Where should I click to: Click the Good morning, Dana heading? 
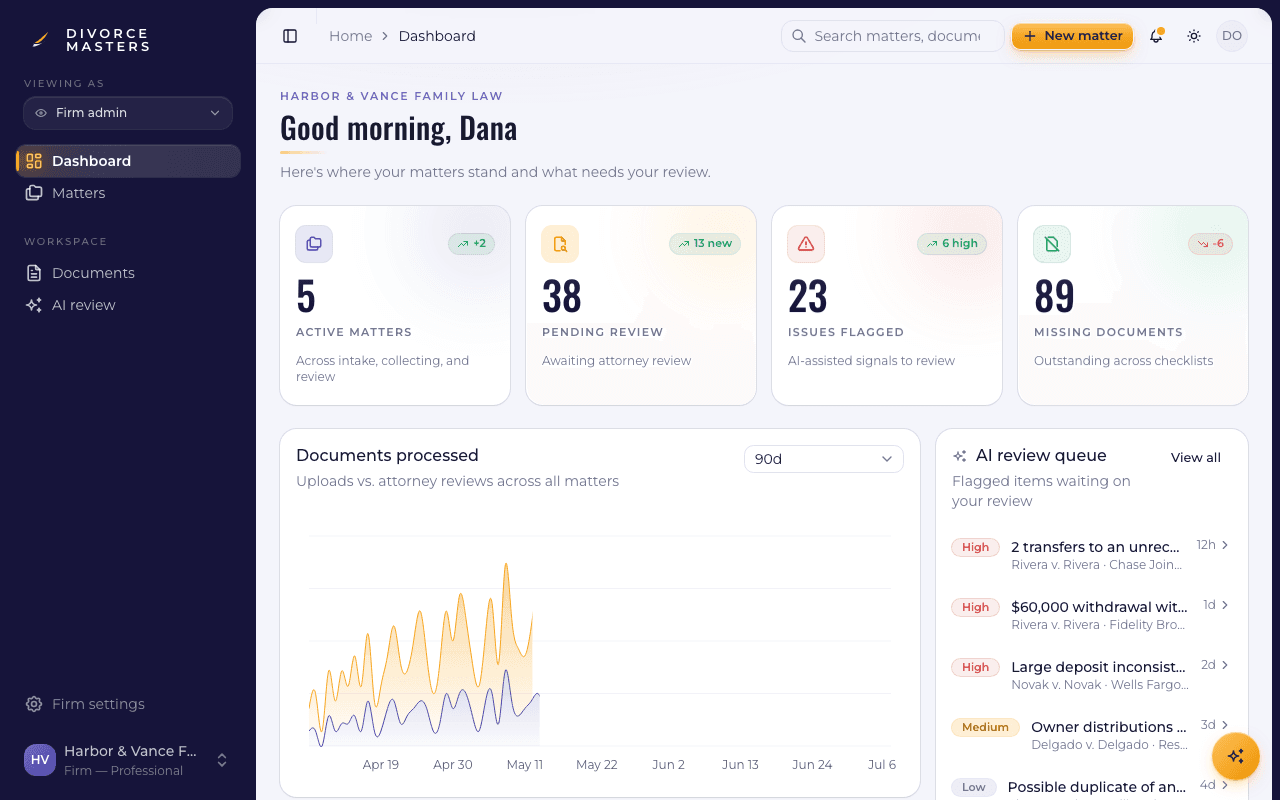coord(398,128)
